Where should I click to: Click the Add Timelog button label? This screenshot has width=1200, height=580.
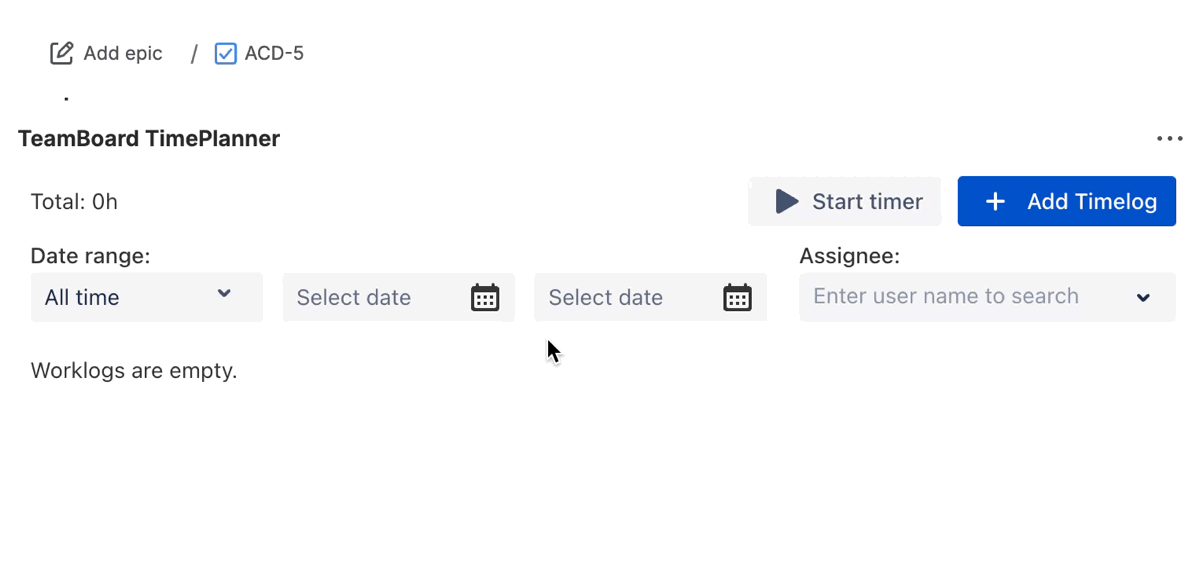[x=1092, y=202]
